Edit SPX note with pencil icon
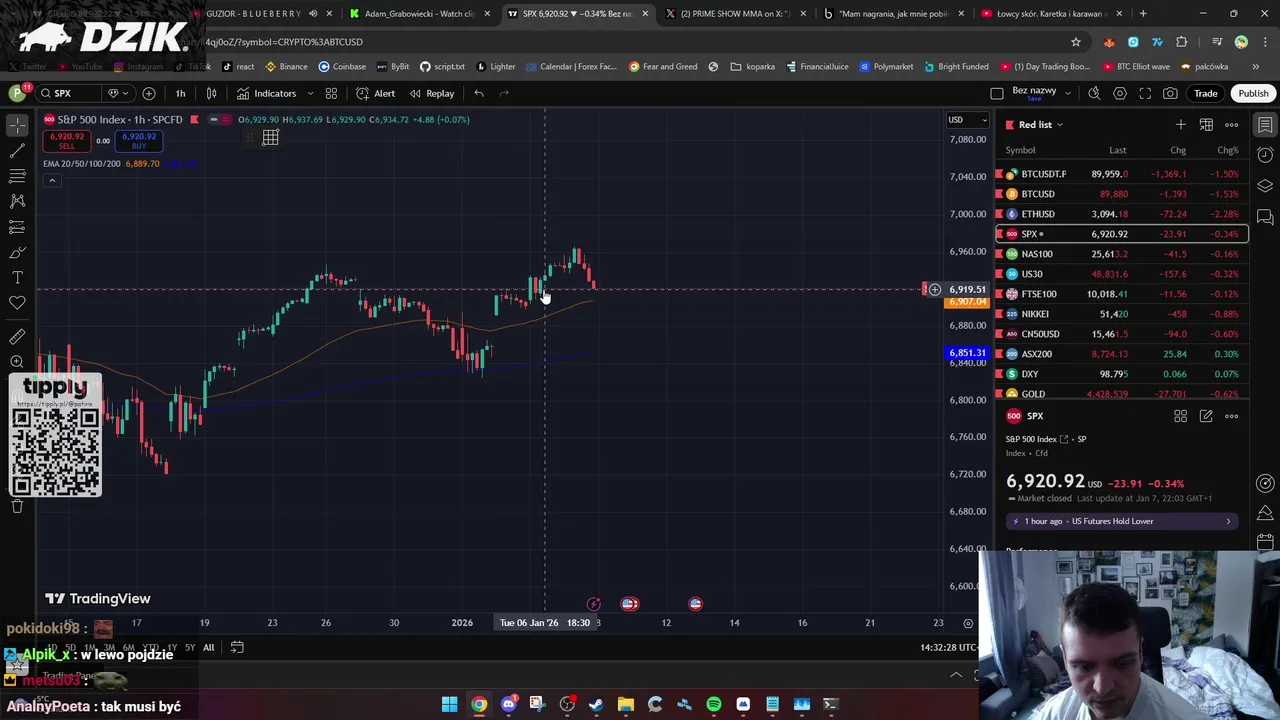 (x=1206, y=416)
